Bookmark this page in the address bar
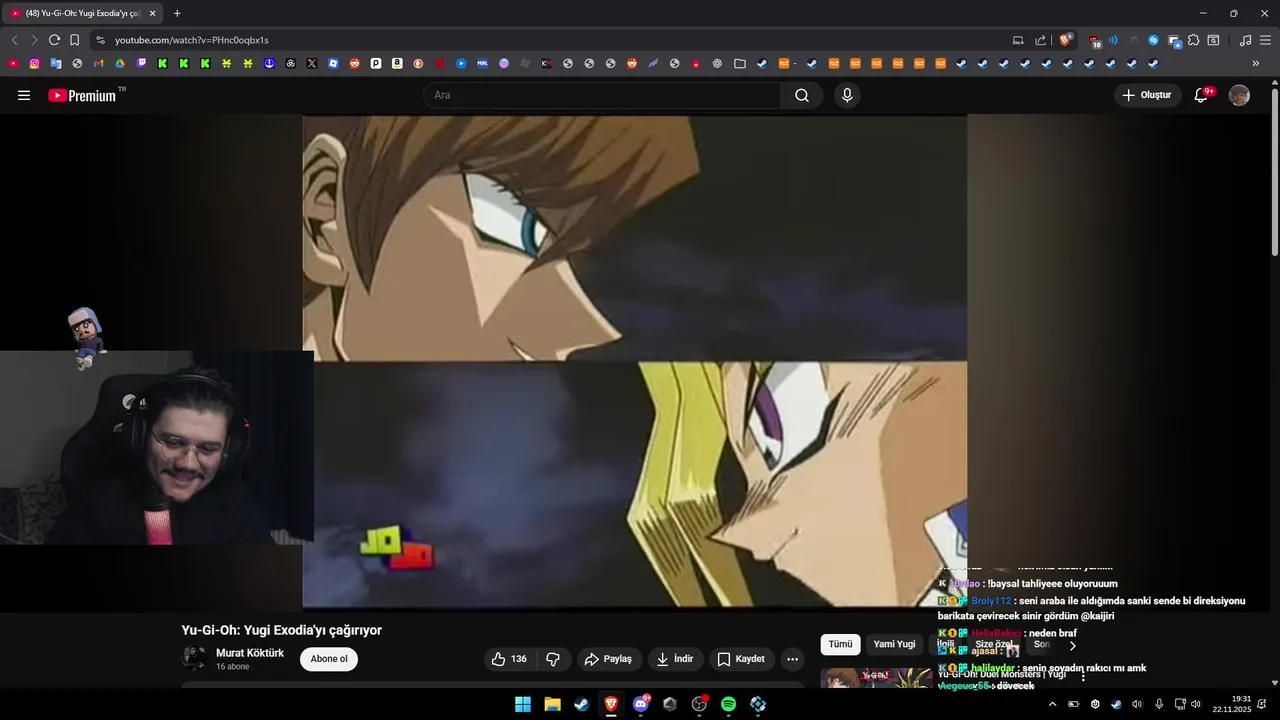The width and height of the screenshot is (1280, 720). click(x=74, y=40)
